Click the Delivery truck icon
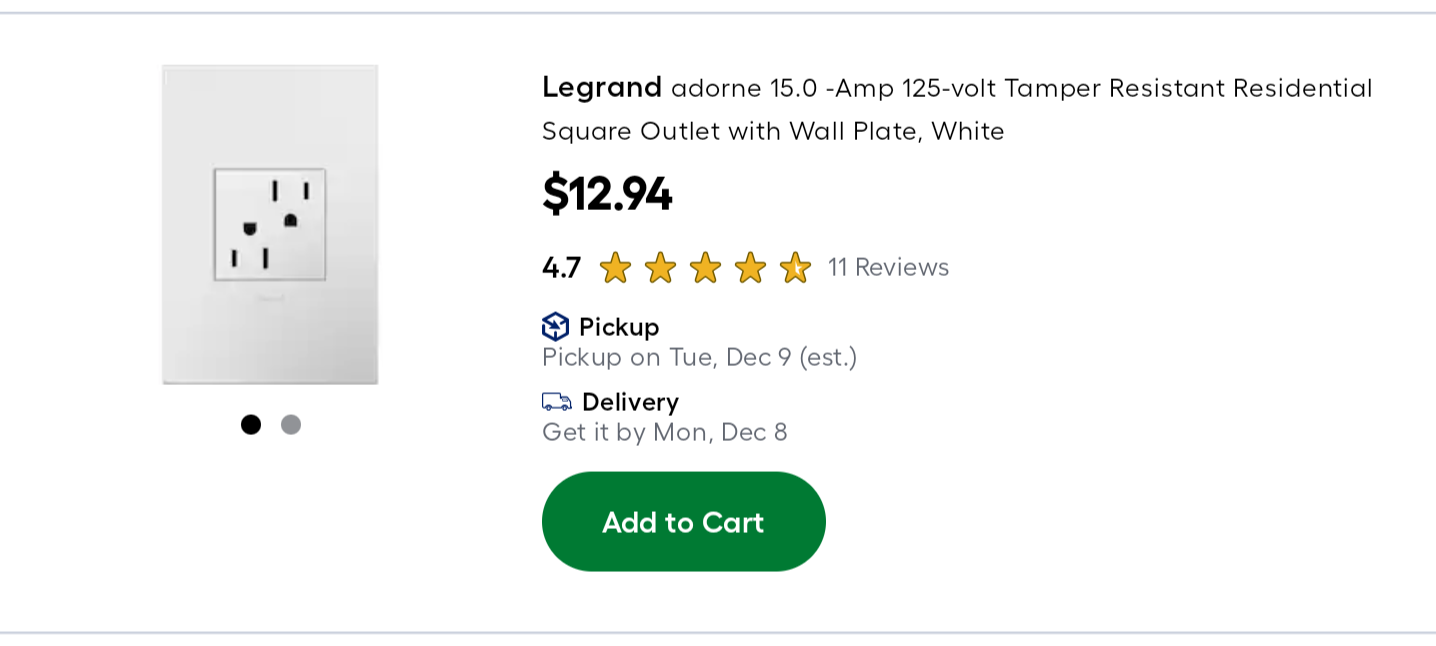1436x646 pixels. coord(557,402)
